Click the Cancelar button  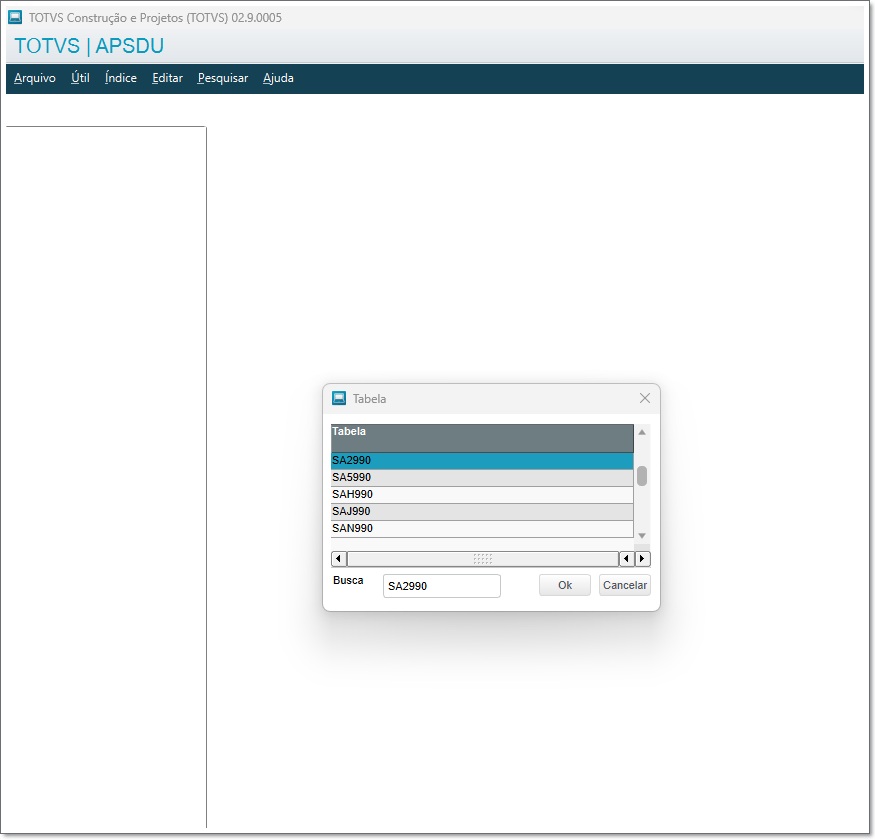coord(625,585)
